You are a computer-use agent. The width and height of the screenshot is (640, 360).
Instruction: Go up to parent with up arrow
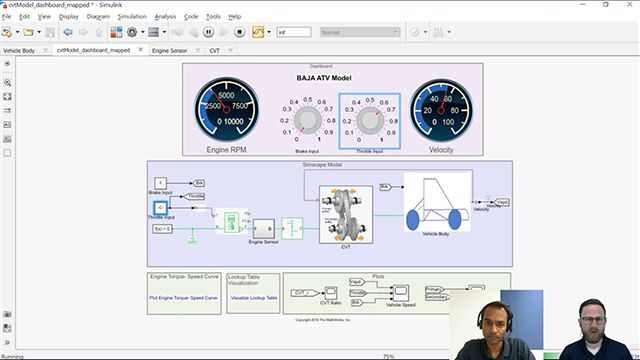(98, 32)
